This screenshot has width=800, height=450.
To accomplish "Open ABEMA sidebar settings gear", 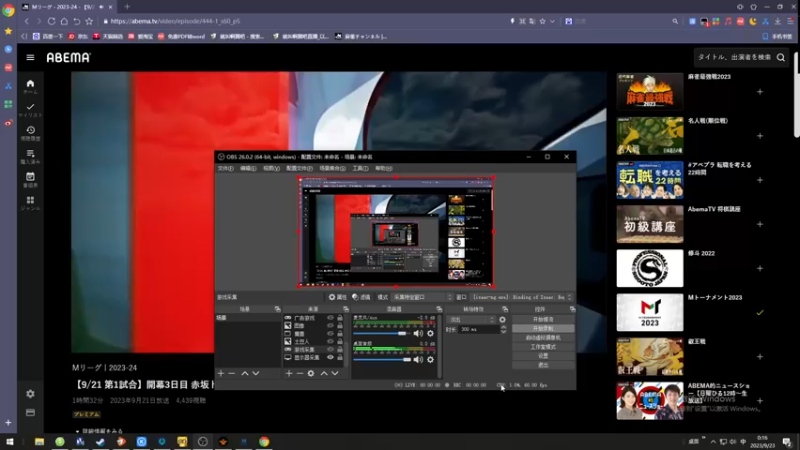I will tap(30, 393).
